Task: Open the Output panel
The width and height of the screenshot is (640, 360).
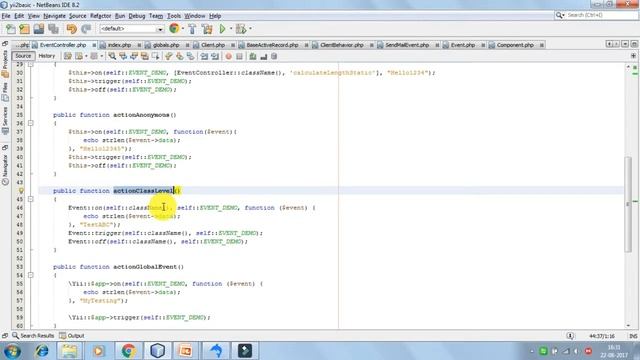Action: click(x=72, y=336)
